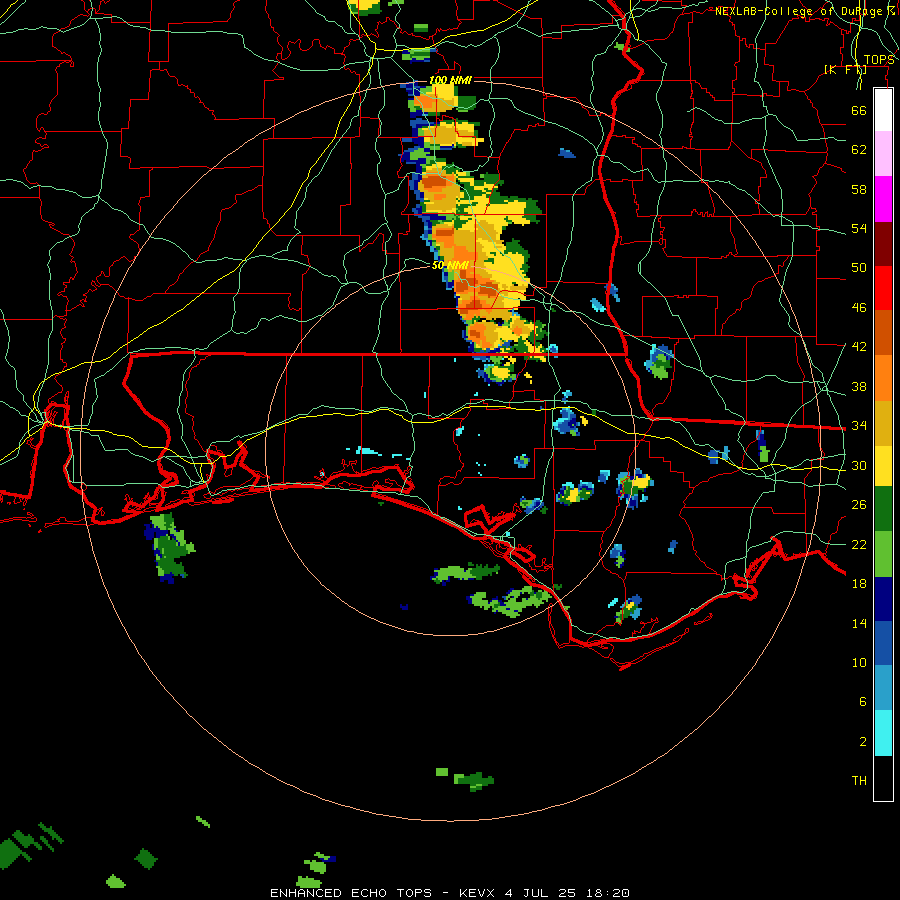
Task: Click the legend value 50
Action: click(859, 268)
